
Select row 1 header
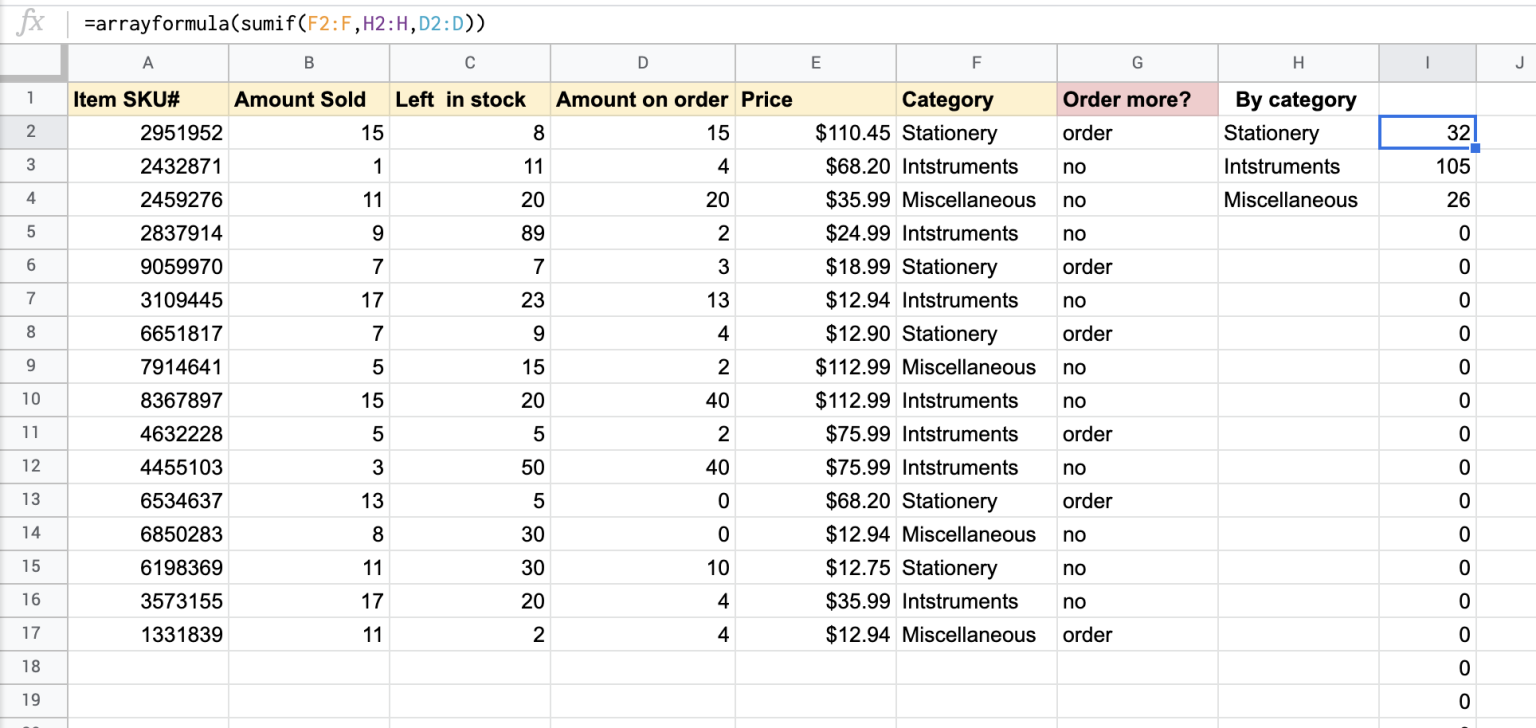point(33,99)
